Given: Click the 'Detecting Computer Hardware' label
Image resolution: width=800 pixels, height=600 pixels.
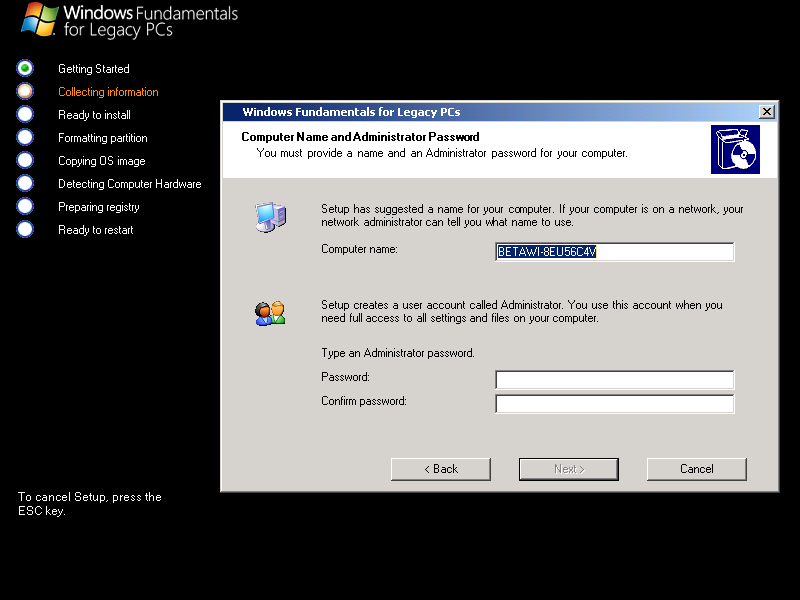Looking at the screenshot, I should [x=130, y=184].
